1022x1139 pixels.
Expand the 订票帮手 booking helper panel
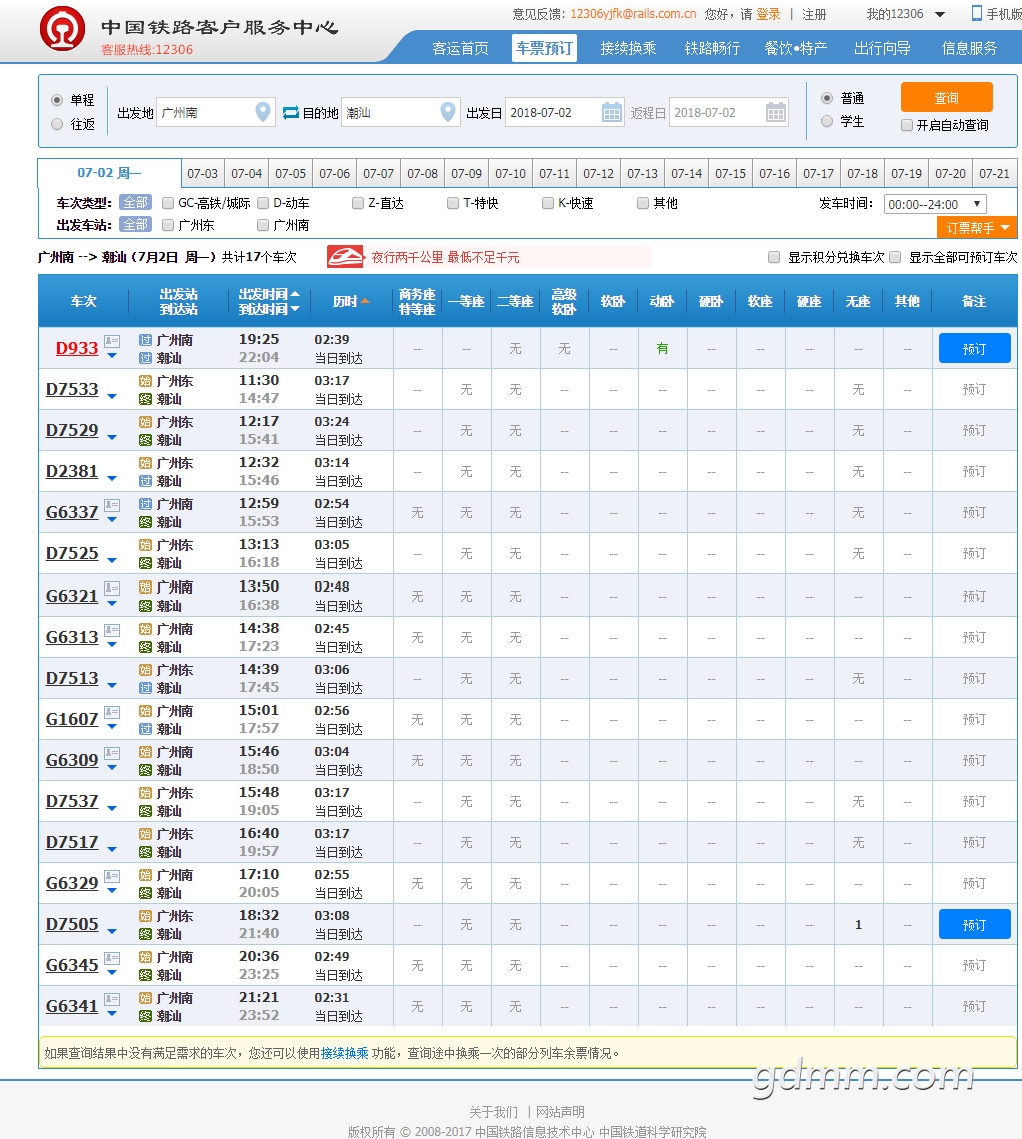[x=977, y=227]
